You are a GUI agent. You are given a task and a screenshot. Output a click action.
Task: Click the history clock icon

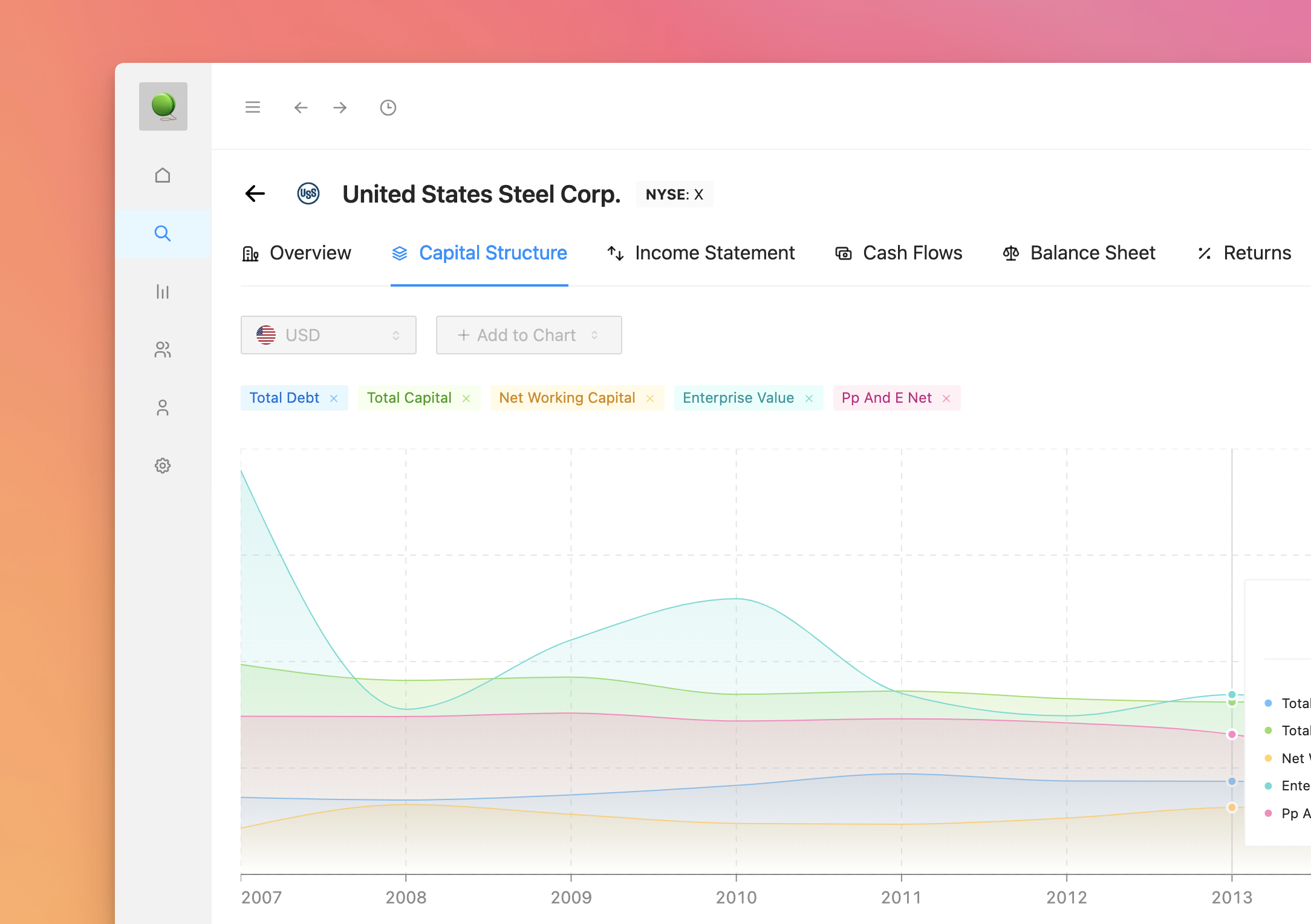[x=388, y=108]
